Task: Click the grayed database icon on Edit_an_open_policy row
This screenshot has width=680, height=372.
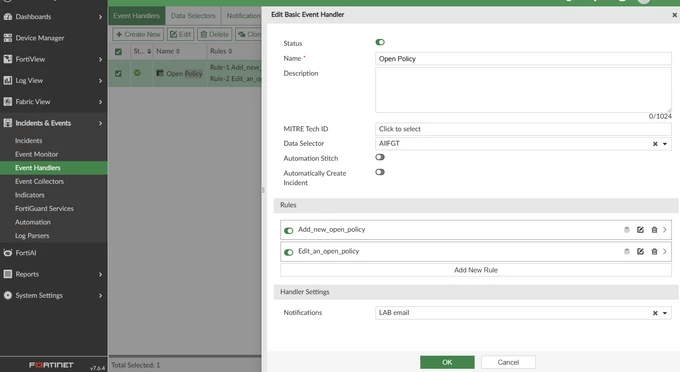Action: click(x=627, y=251)
